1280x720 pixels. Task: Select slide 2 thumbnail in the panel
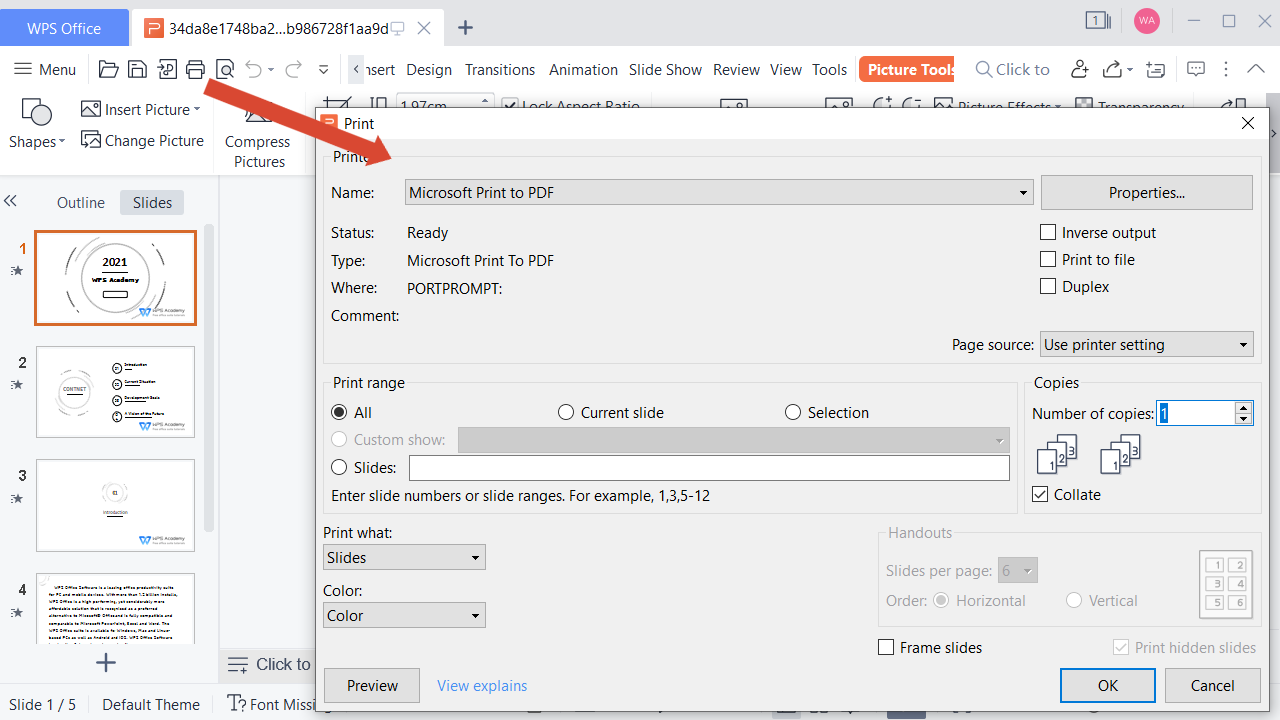[x=116, y=392]
